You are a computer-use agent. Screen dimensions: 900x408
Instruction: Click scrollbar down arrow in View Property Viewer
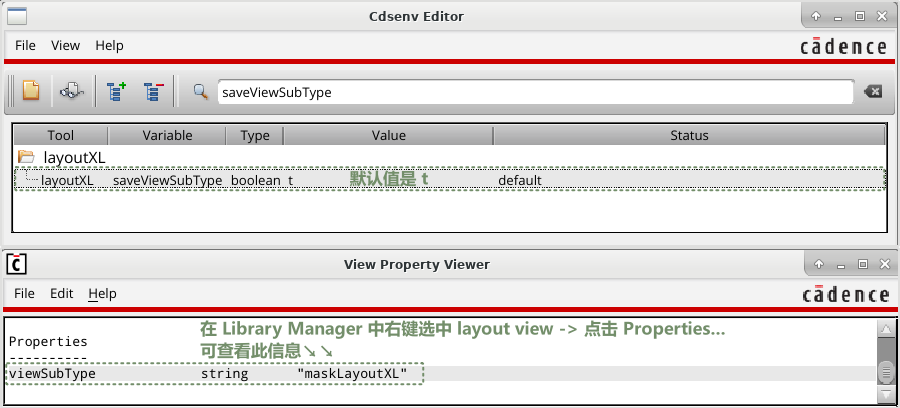[886, 394]
